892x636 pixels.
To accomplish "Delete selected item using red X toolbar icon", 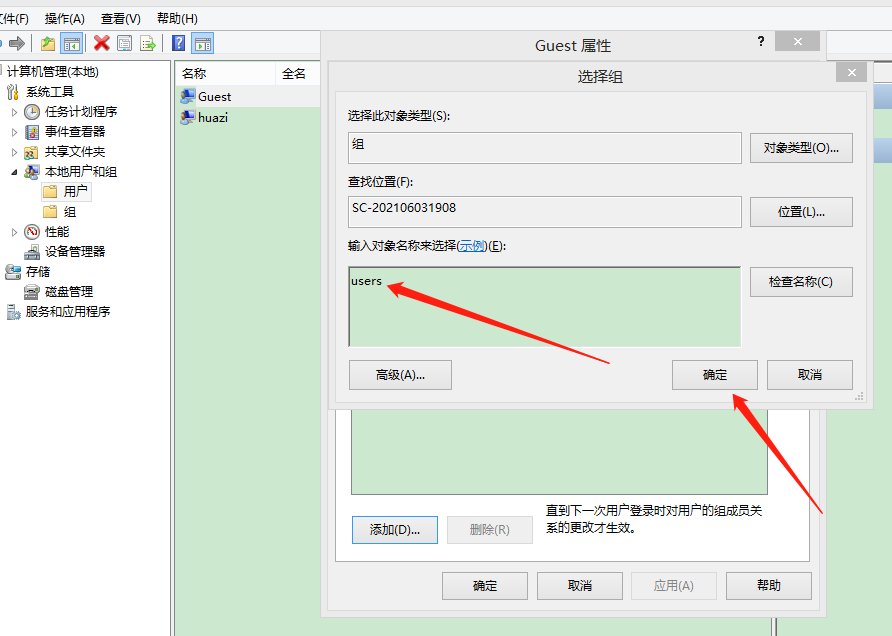I will [99, 43].
